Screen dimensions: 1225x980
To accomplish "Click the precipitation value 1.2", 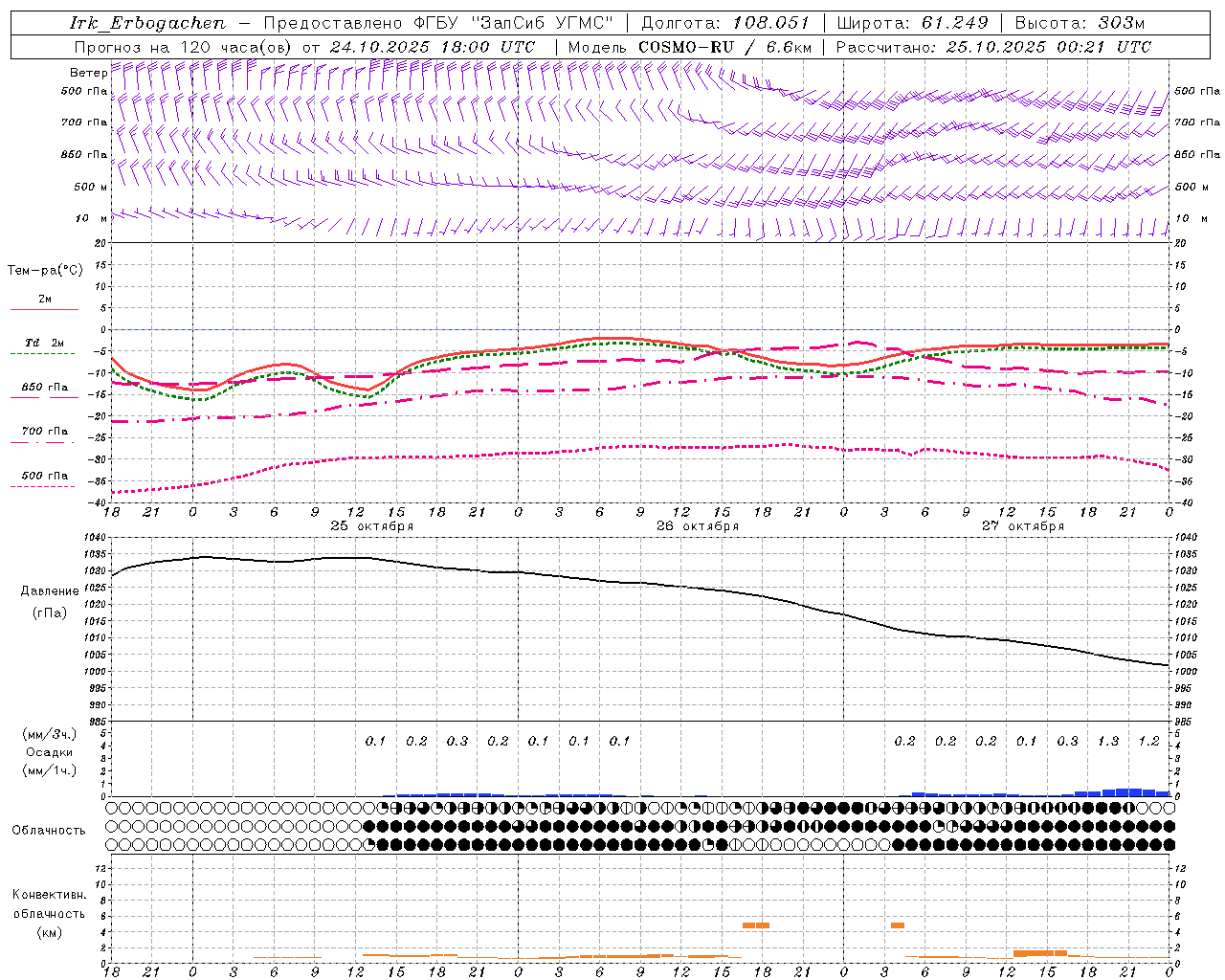I will point(1148,741).
